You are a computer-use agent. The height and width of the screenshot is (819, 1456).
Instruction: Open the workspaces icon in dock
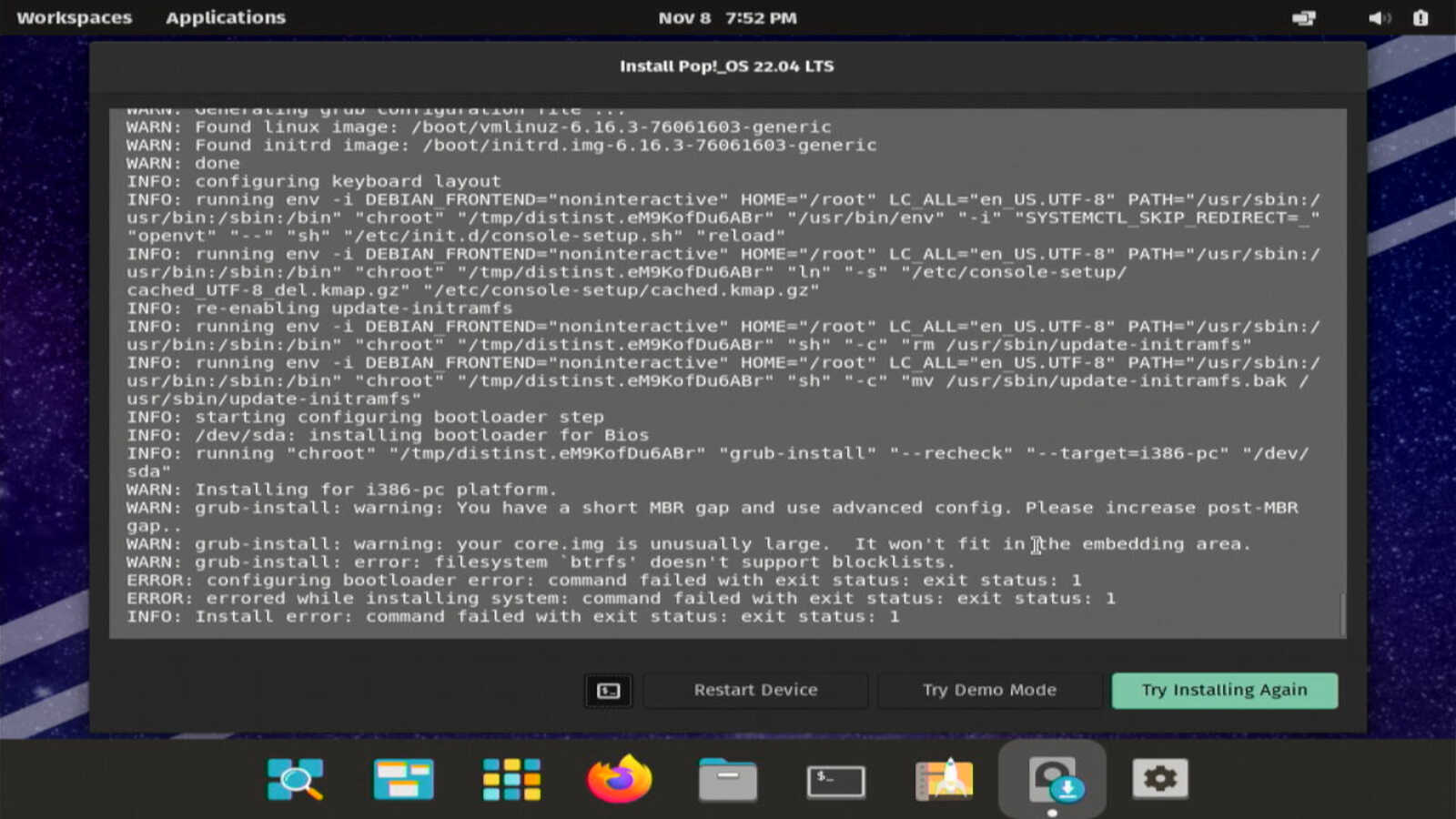tap(403, 780)
